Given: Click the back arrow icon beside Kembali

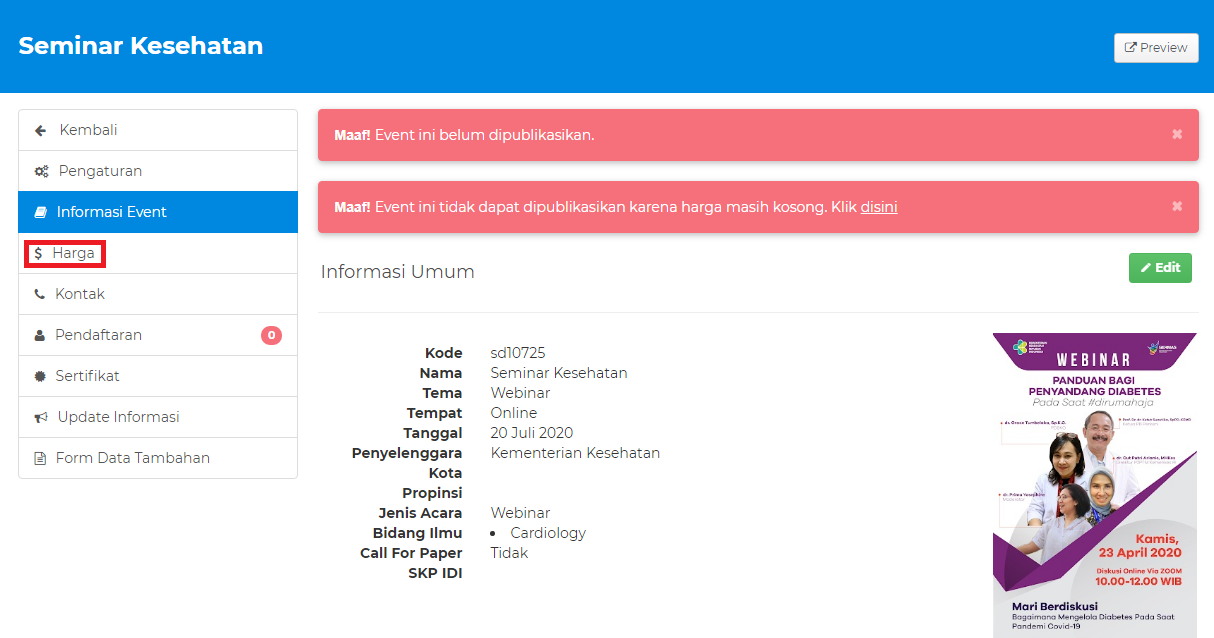Looking at the screenshot, I should (41, 131).
